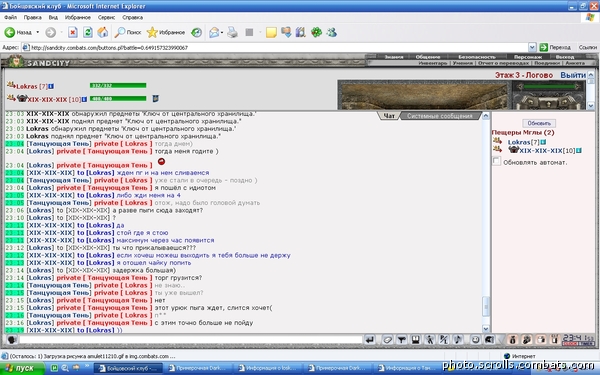Click the musical note sound icon
The width and height of the screenshot is (600, 375).
point(458,339)
